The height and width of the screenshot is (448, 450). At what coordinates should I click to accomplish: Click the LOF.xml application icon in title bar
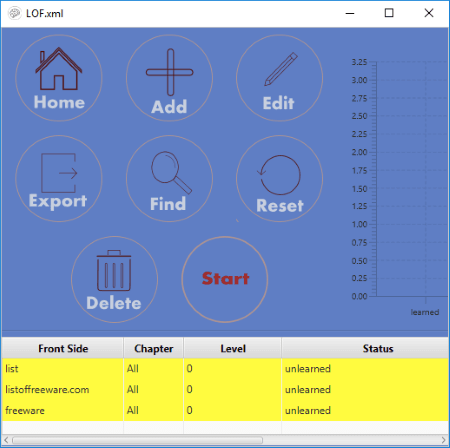tap(14, 13)
